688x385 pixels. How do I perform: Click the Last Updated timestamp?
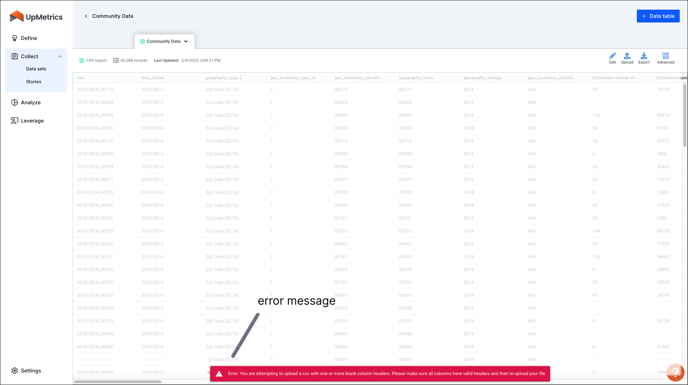pyautogui.click(x=187, y=61)
